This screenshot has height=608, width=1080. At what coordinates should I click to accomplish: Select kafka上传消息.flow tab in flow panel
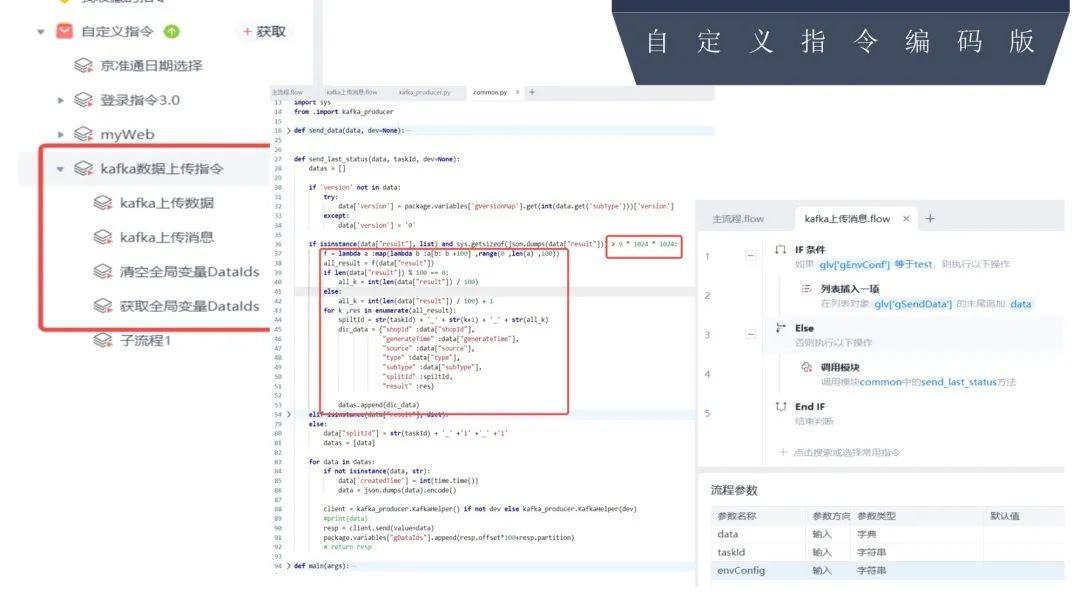(847, 219)
